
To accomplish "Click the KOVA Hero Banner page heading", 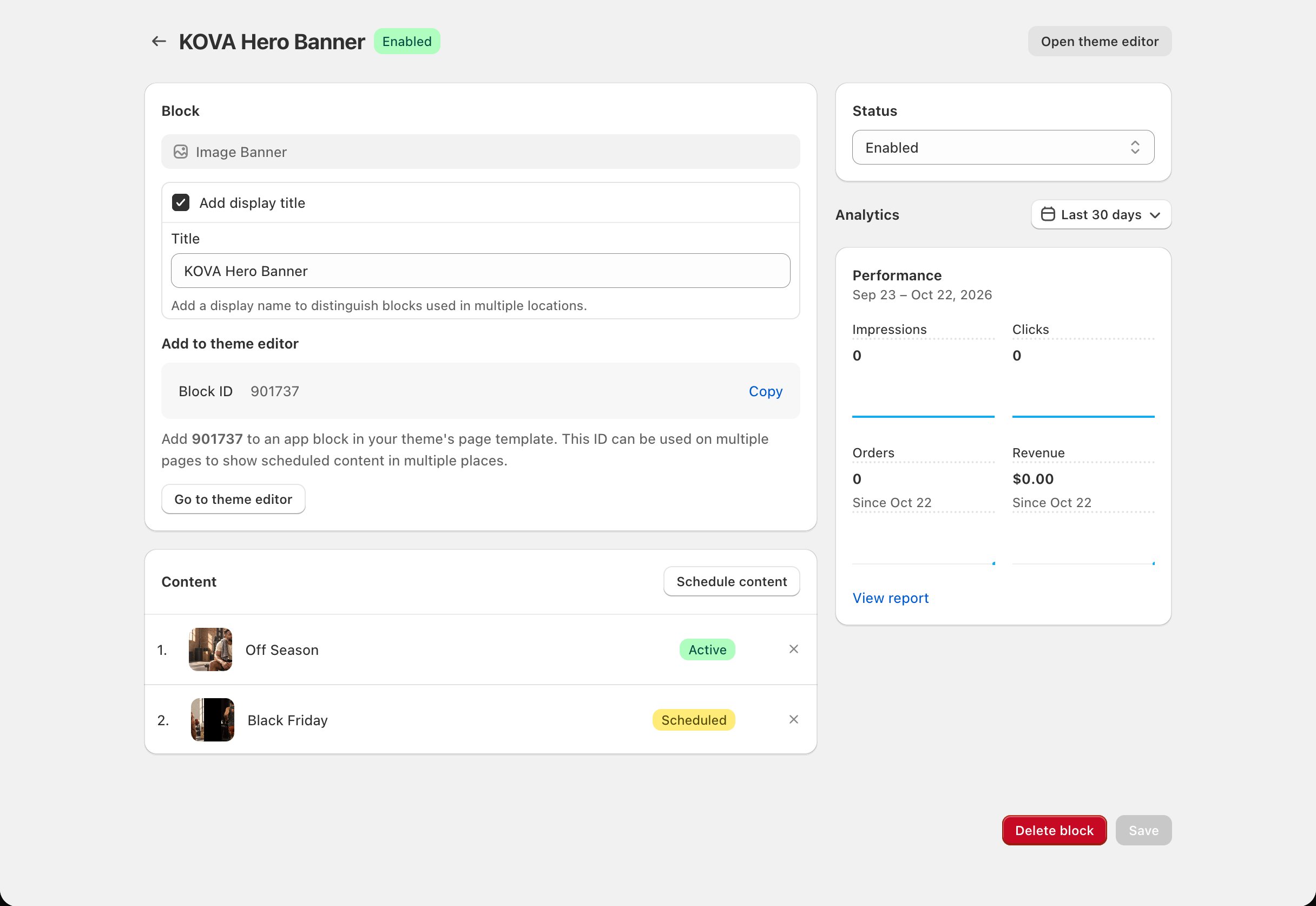I will 271,42.
